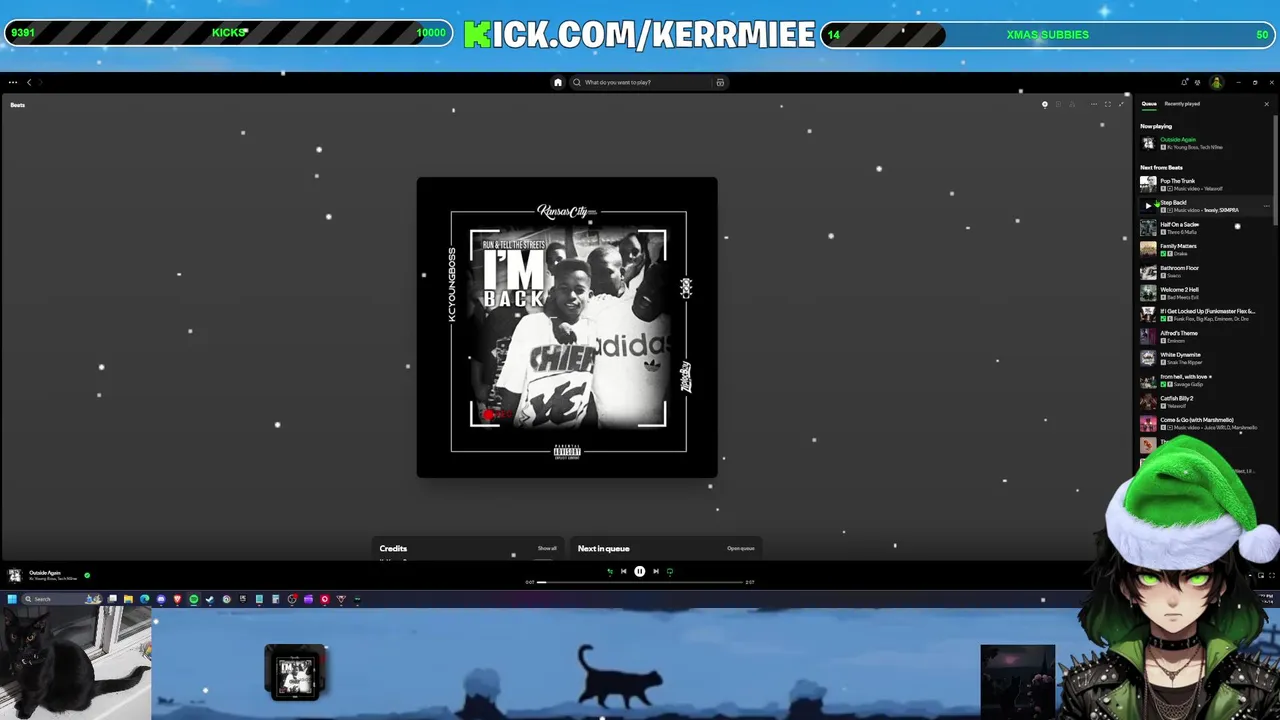Go to the Spotify Home button
The image size is (1280, 720).
558,82
